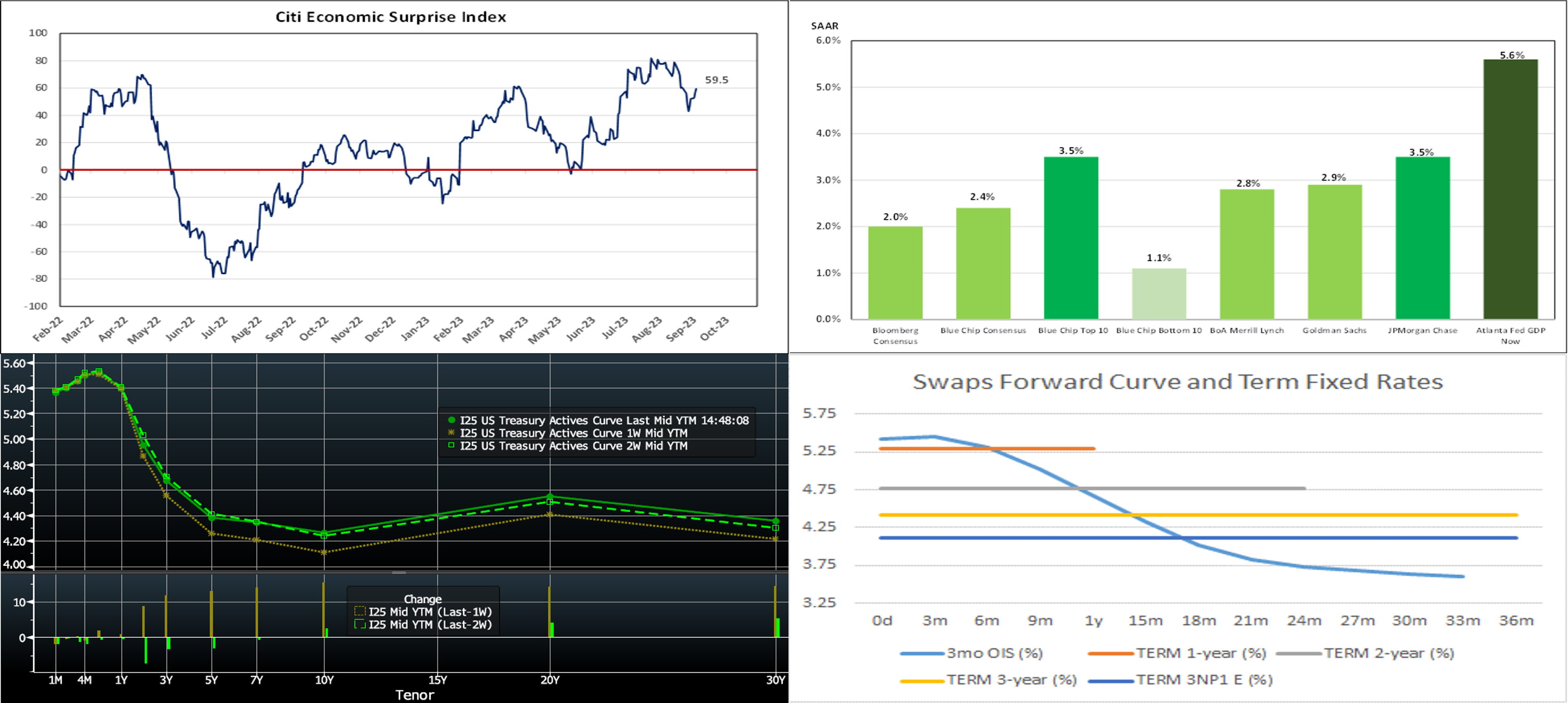The width and height of the screenshot is (1568, 703).
Task: Click the TERM 2-year gray legend marker
Action: (1298, 654)
